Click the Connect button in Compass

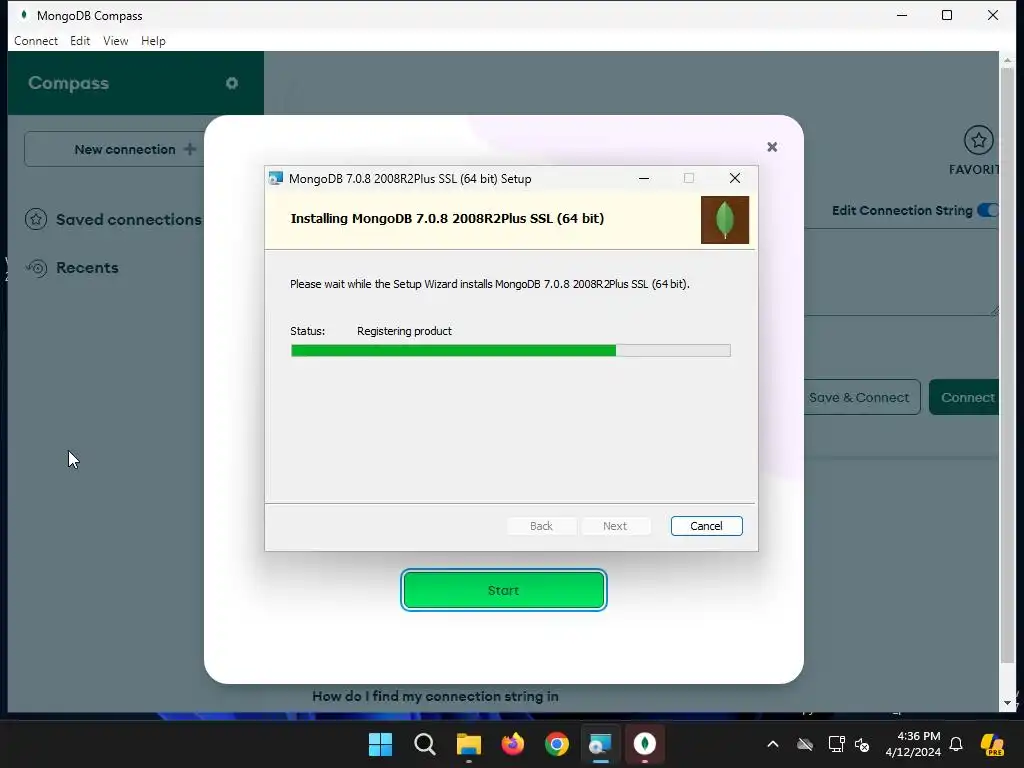[x=965, y=397]
